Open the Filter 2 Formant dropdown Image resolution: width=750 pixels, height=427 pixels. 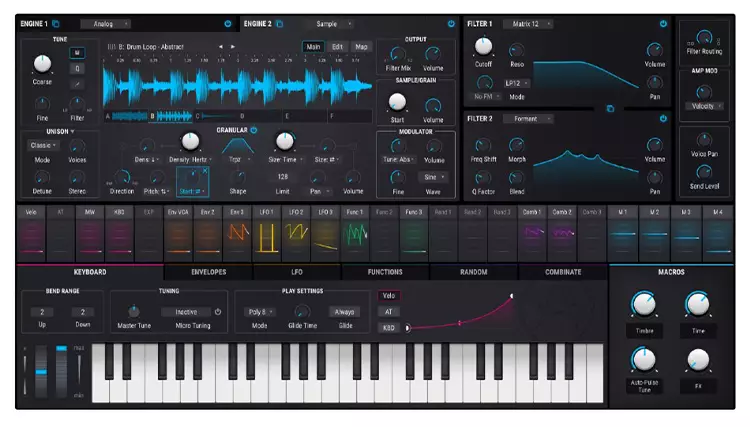click(x=528, y=119)
